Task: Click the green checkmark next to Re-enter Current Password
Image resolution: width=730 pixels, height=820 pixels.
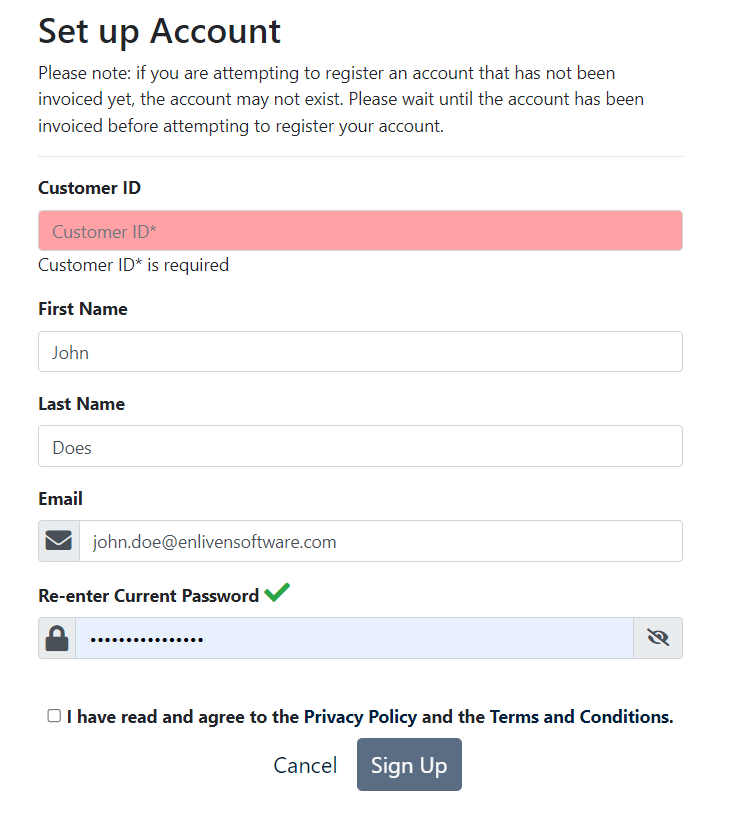Action: click(277, 593)
